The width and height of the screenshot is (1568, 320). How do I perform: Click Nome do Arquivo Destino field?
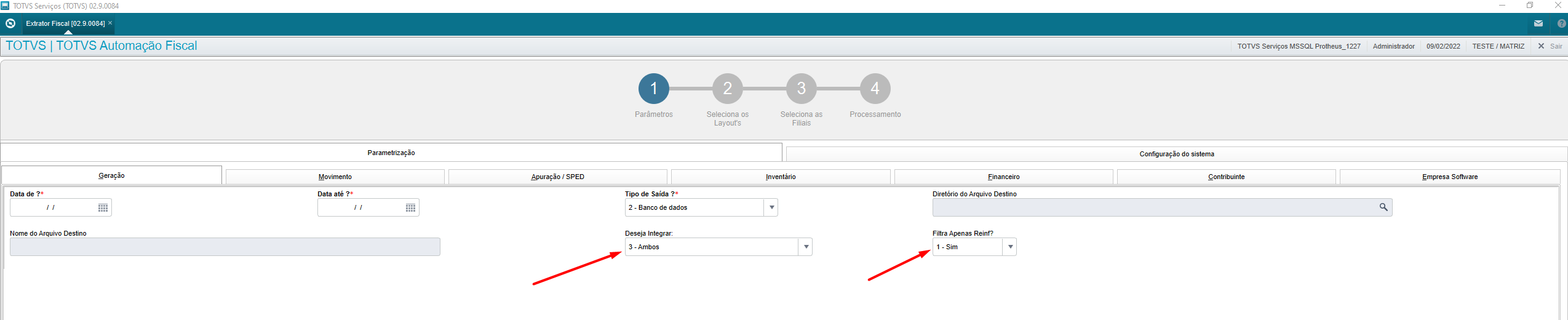coord(225,247)
